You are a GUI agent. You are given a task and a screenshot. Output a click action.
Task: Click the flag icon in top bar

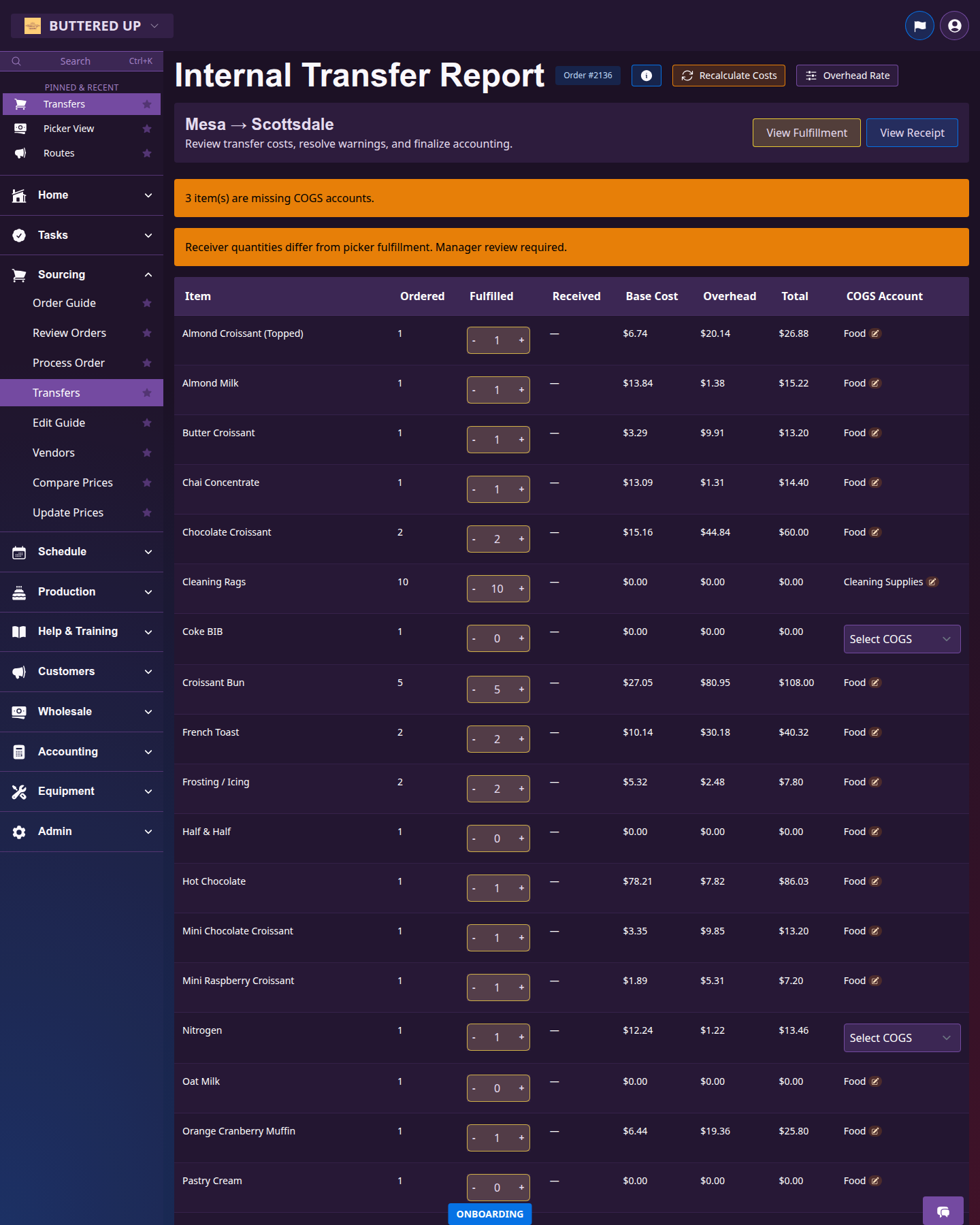point(919,26)
